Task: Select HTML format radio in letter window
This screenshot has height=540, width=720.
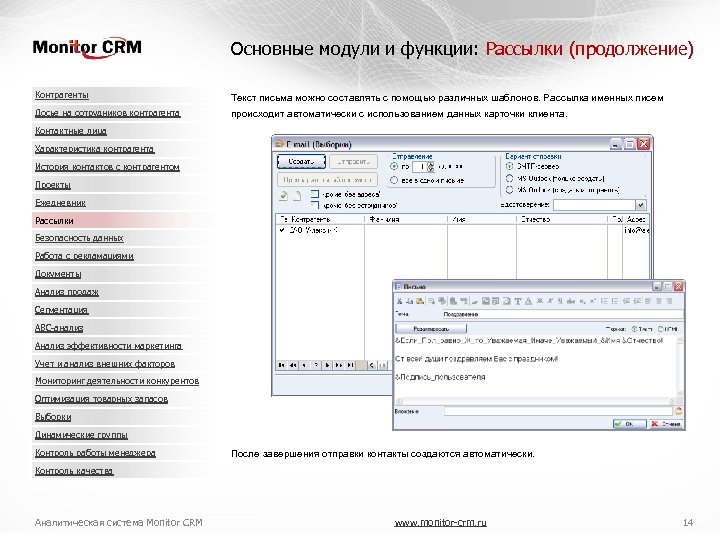Action: [x=661, y=329]
